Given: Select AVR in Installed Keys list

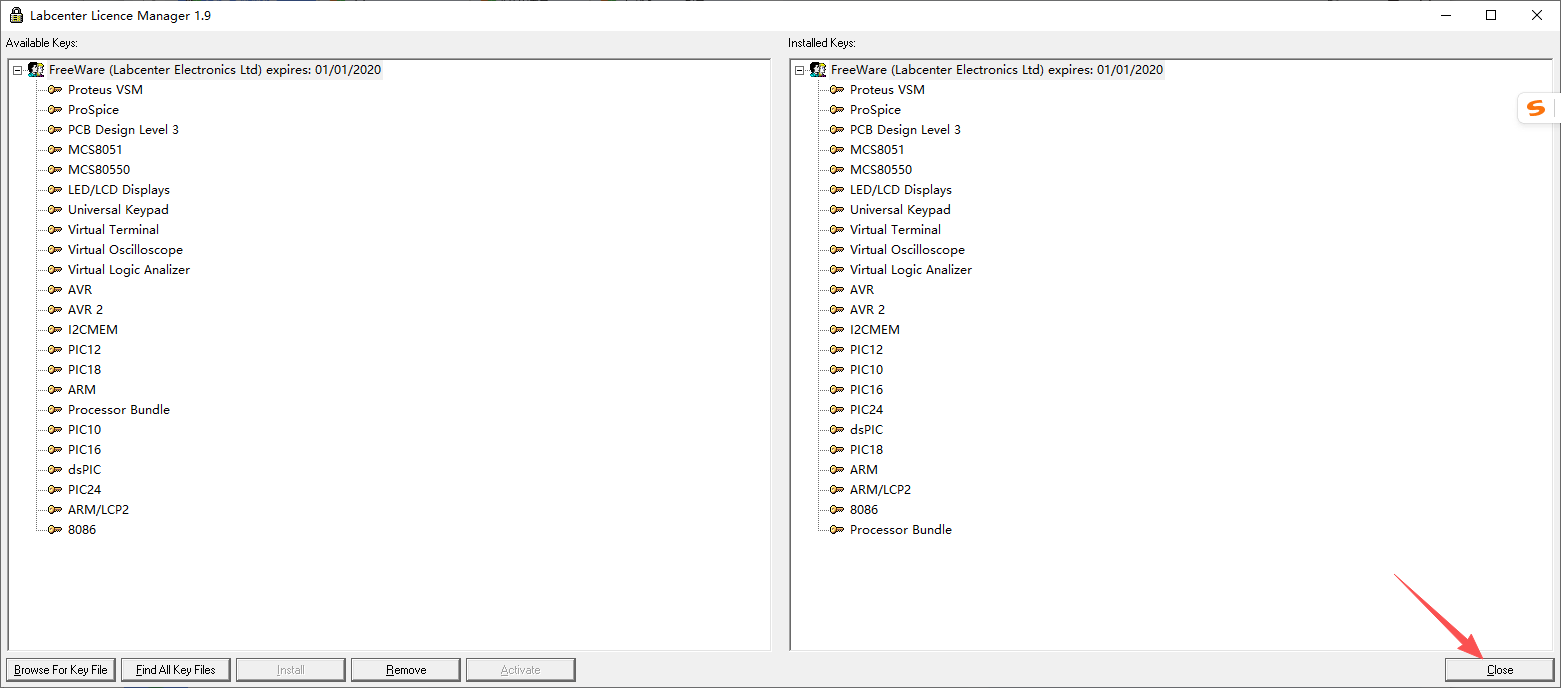Looking at the screenshot, I should (862, 290).
